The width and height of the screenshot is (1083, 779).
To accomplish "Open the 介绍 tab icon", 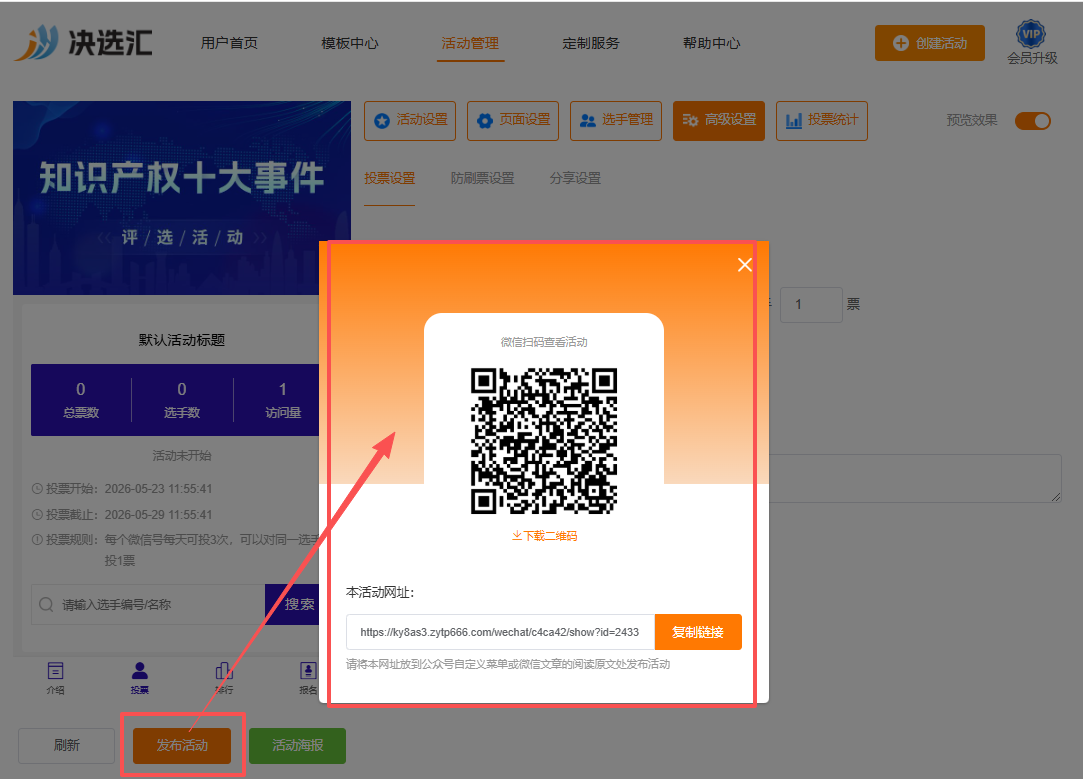I will pos(55,677).
